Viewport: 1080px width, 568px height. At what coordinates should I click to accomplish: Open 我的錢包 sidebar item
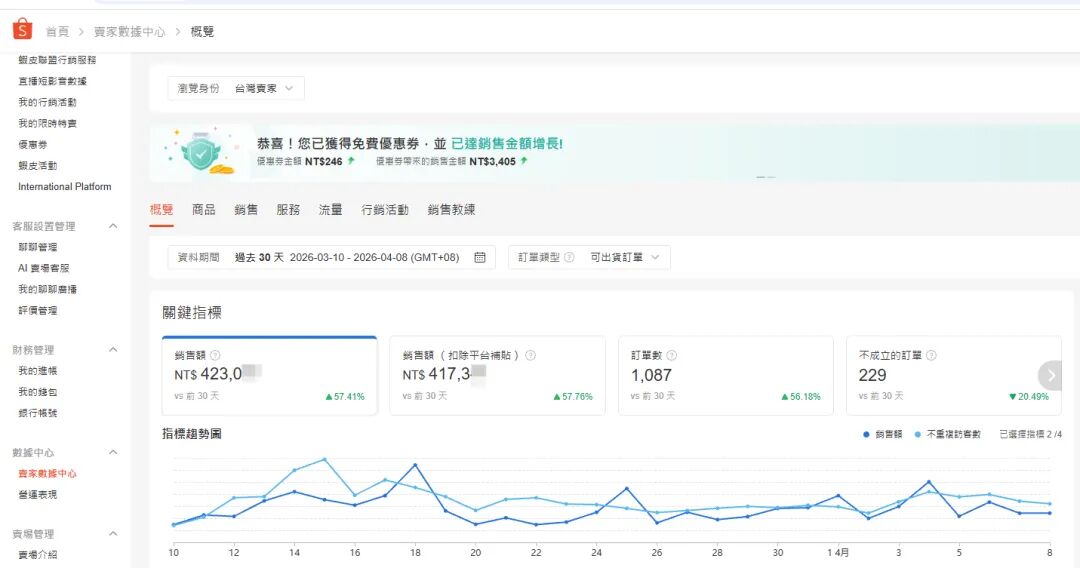[x=38, y=392]
